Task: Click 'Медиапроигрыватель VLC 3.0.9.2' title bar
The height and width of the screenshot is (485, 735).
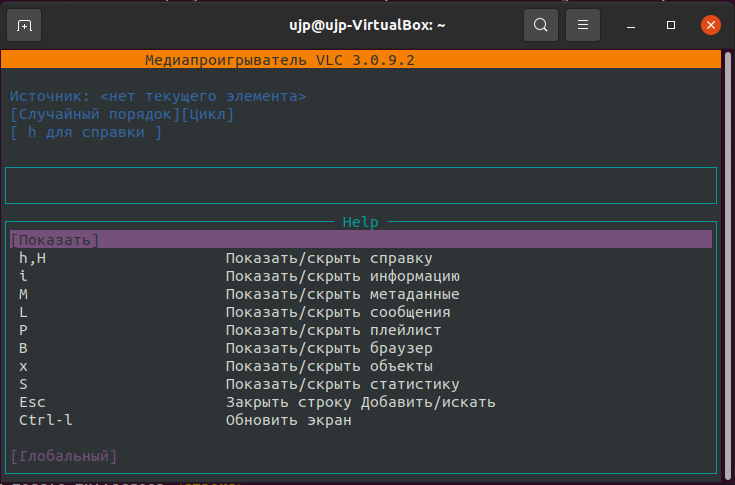Action: tap(360, 60)
